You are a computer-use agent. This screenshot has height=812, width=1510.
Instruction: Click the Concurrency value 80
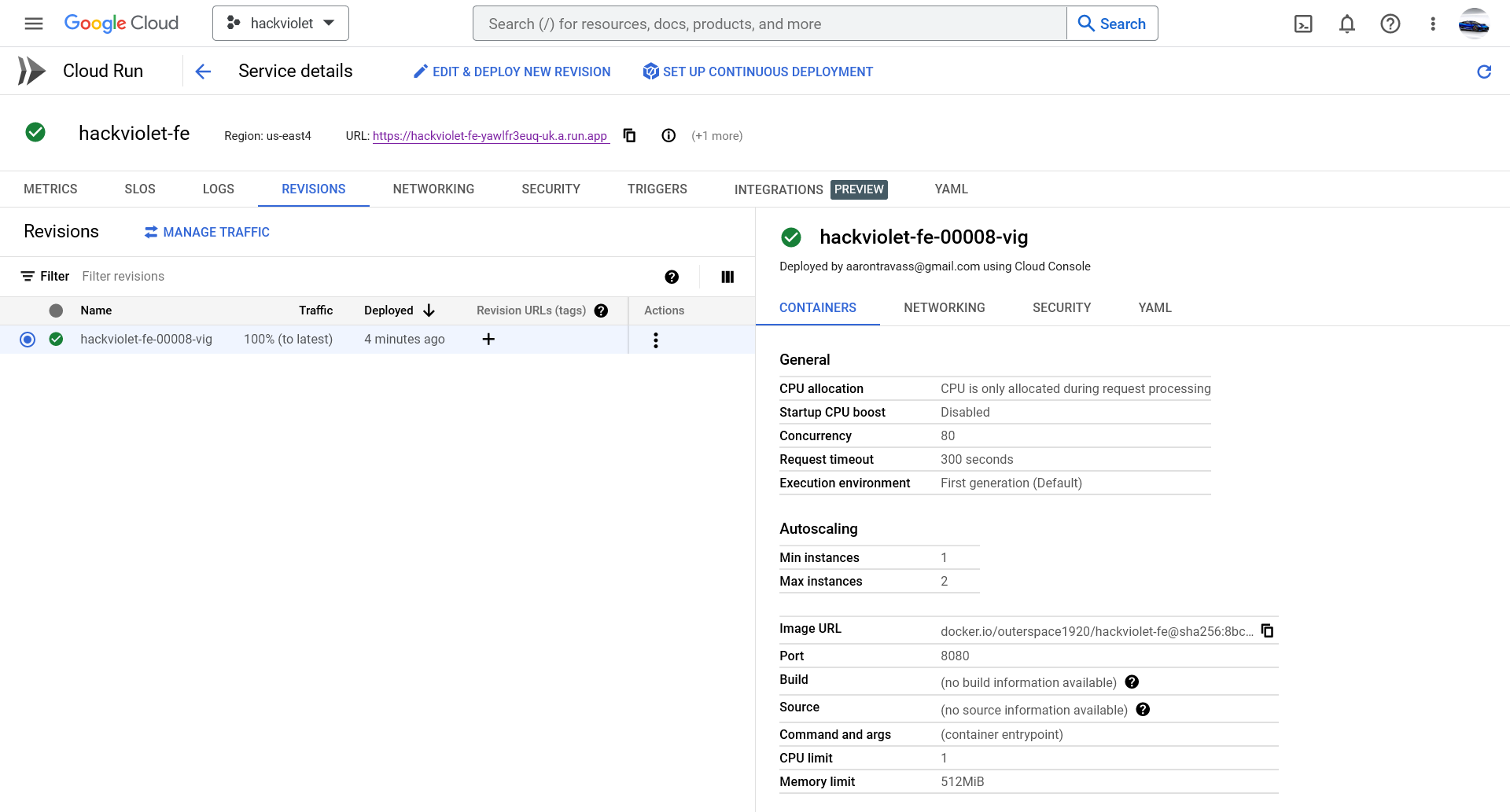coord(948,435)
